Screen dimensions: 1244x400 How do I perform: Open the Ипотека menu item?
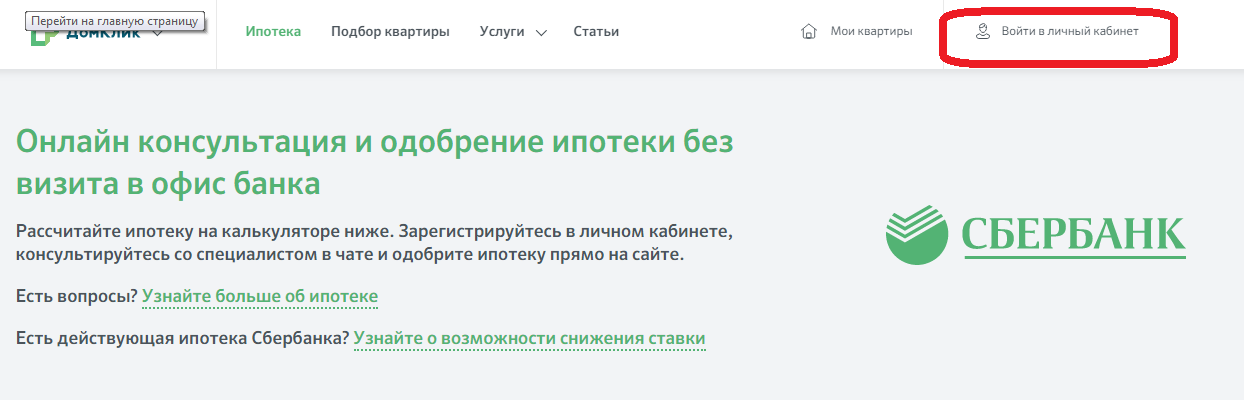tap(273, 31)
